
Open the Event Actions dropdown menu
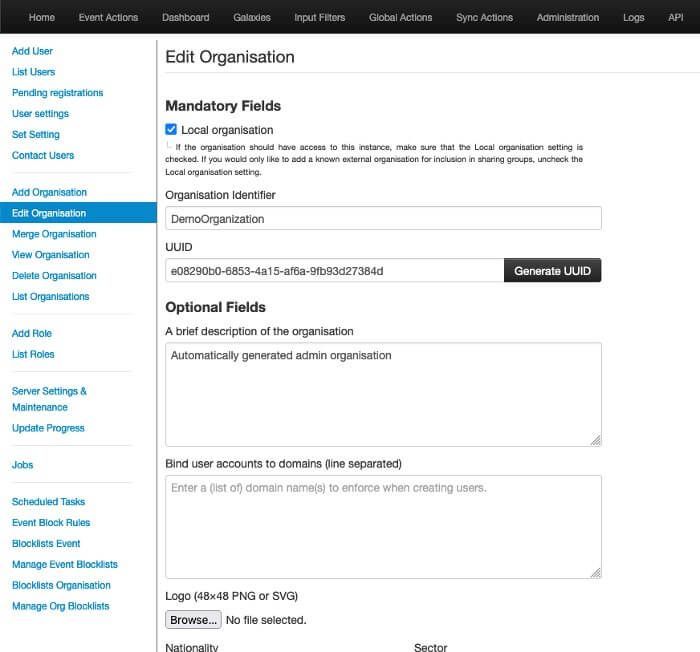(x=108, y=17)
